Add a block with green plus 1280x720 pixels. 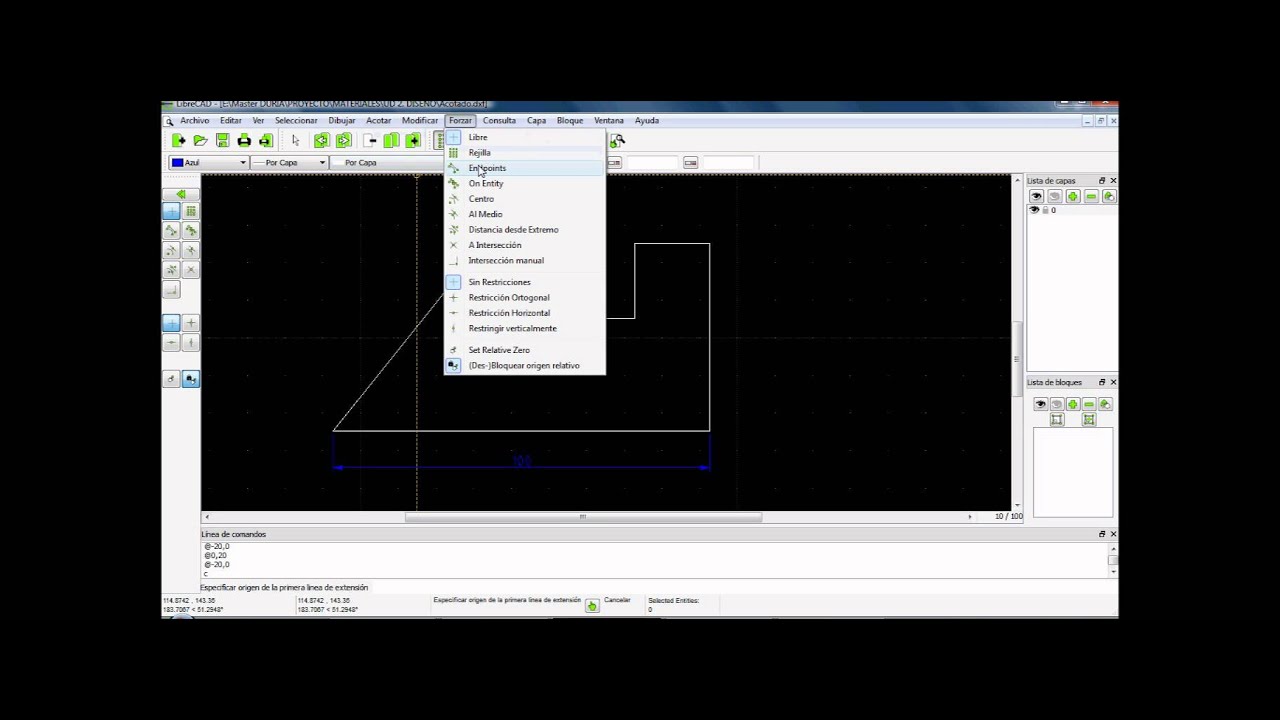click(1072, 404)
